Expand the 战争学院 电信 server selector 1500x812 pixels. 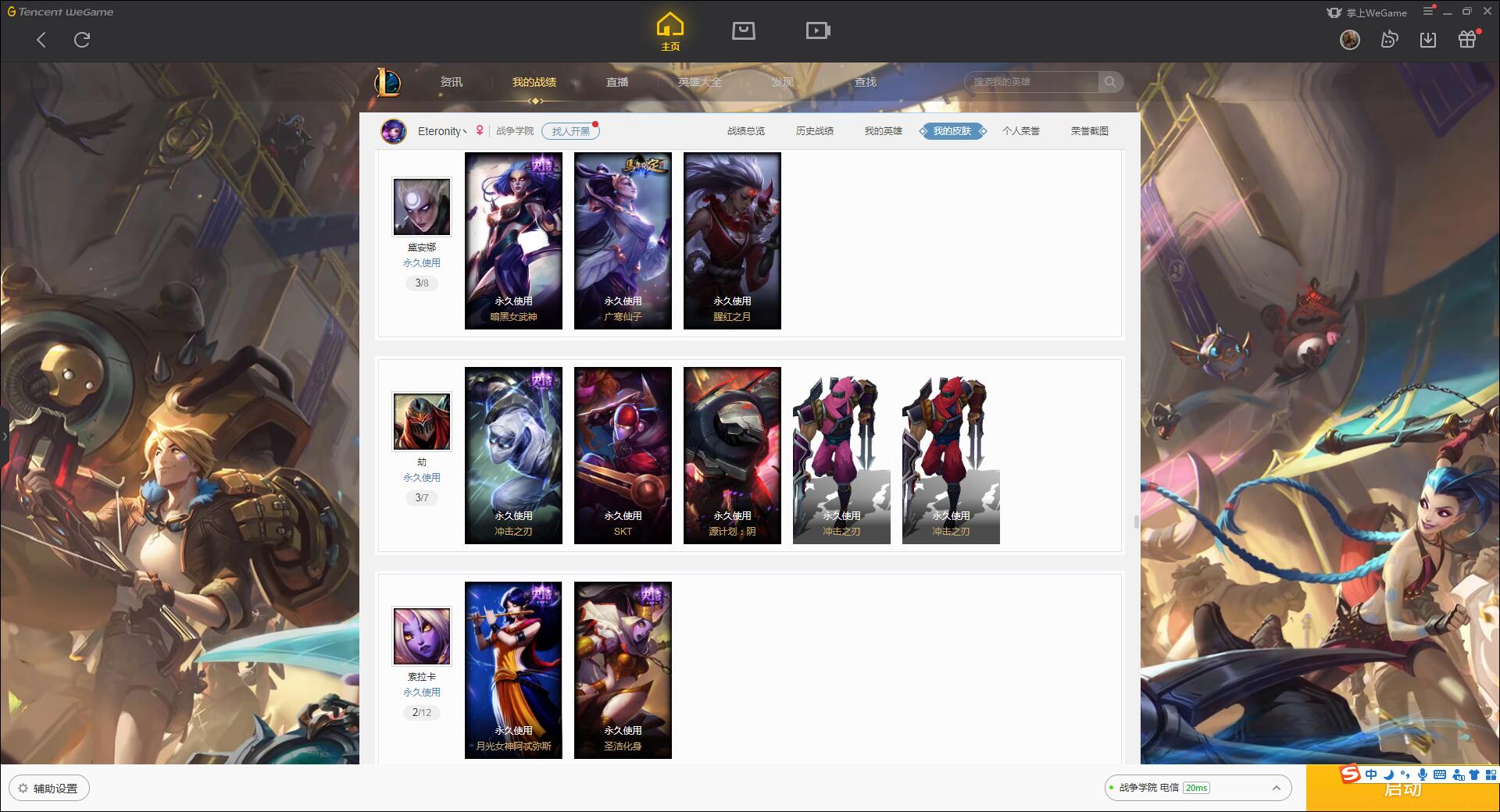click(x=1198, y=788)
